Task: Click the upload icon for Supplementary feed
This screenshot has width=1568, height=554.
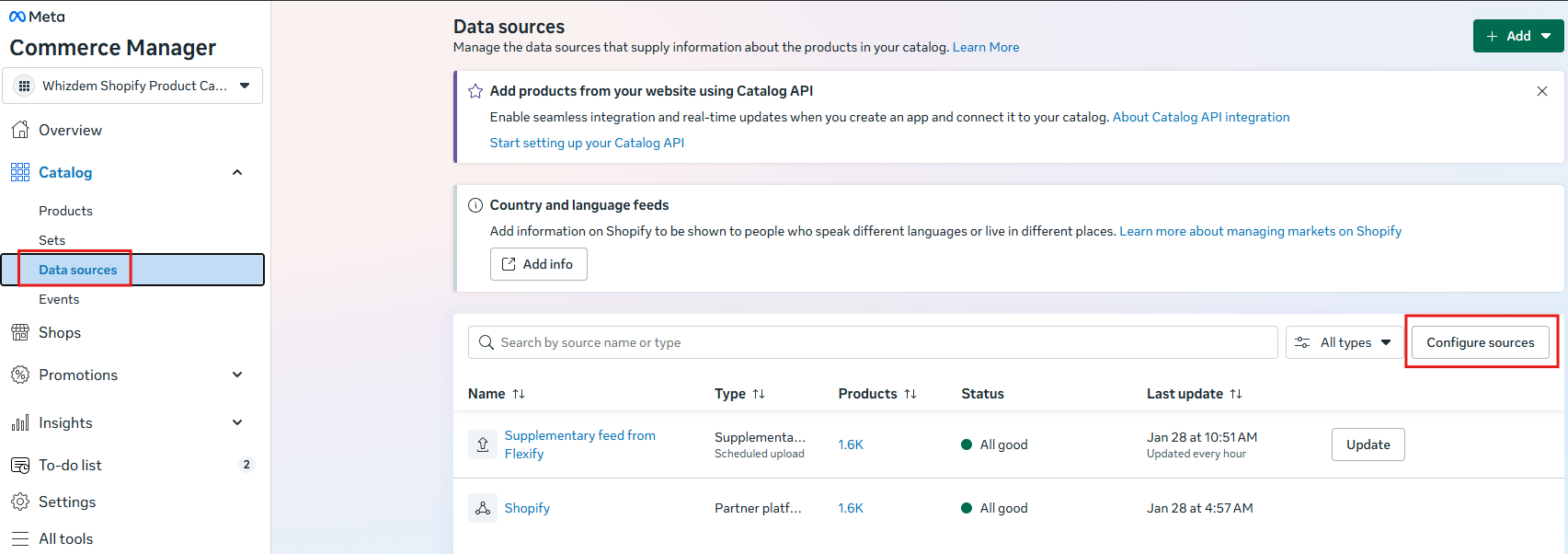Action: 483,444
